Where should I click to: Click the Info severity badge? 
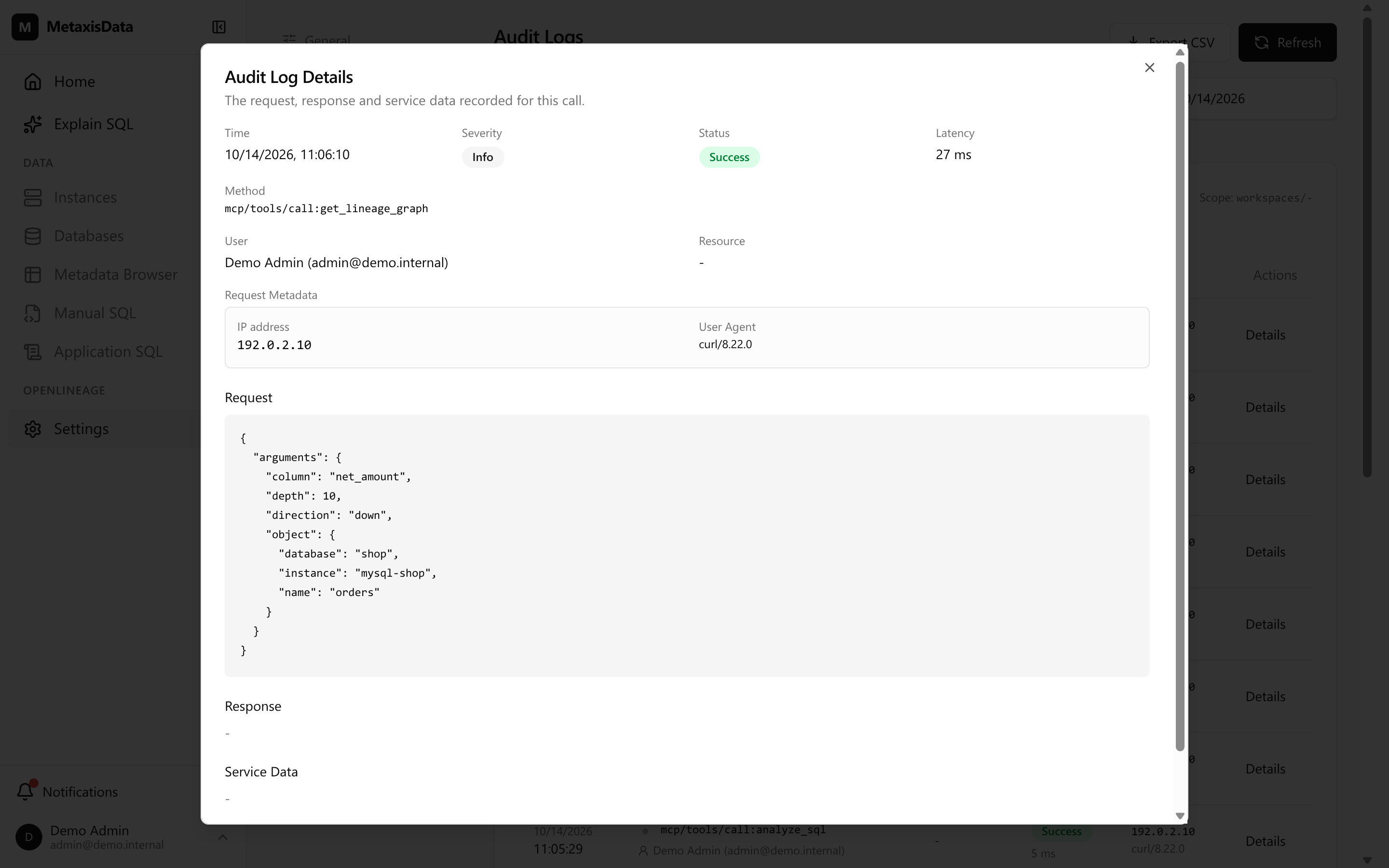click(x=483, y=157)
